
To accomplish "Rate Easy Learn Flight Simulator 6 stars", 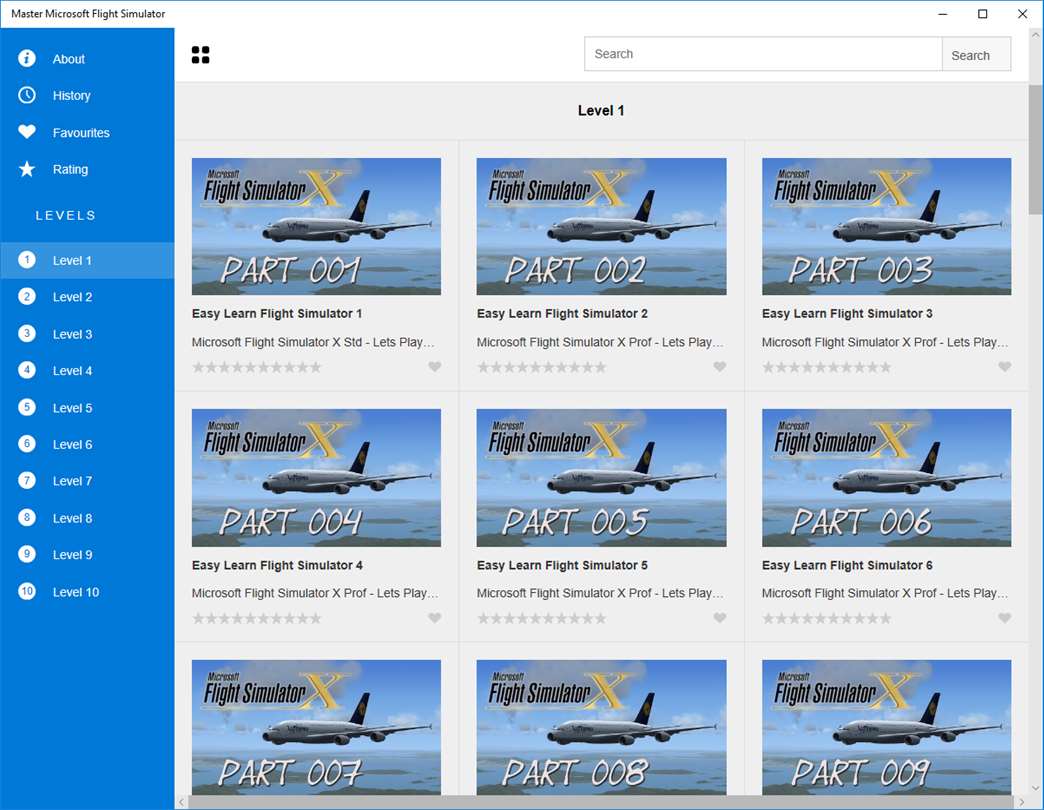I will 827,619.
